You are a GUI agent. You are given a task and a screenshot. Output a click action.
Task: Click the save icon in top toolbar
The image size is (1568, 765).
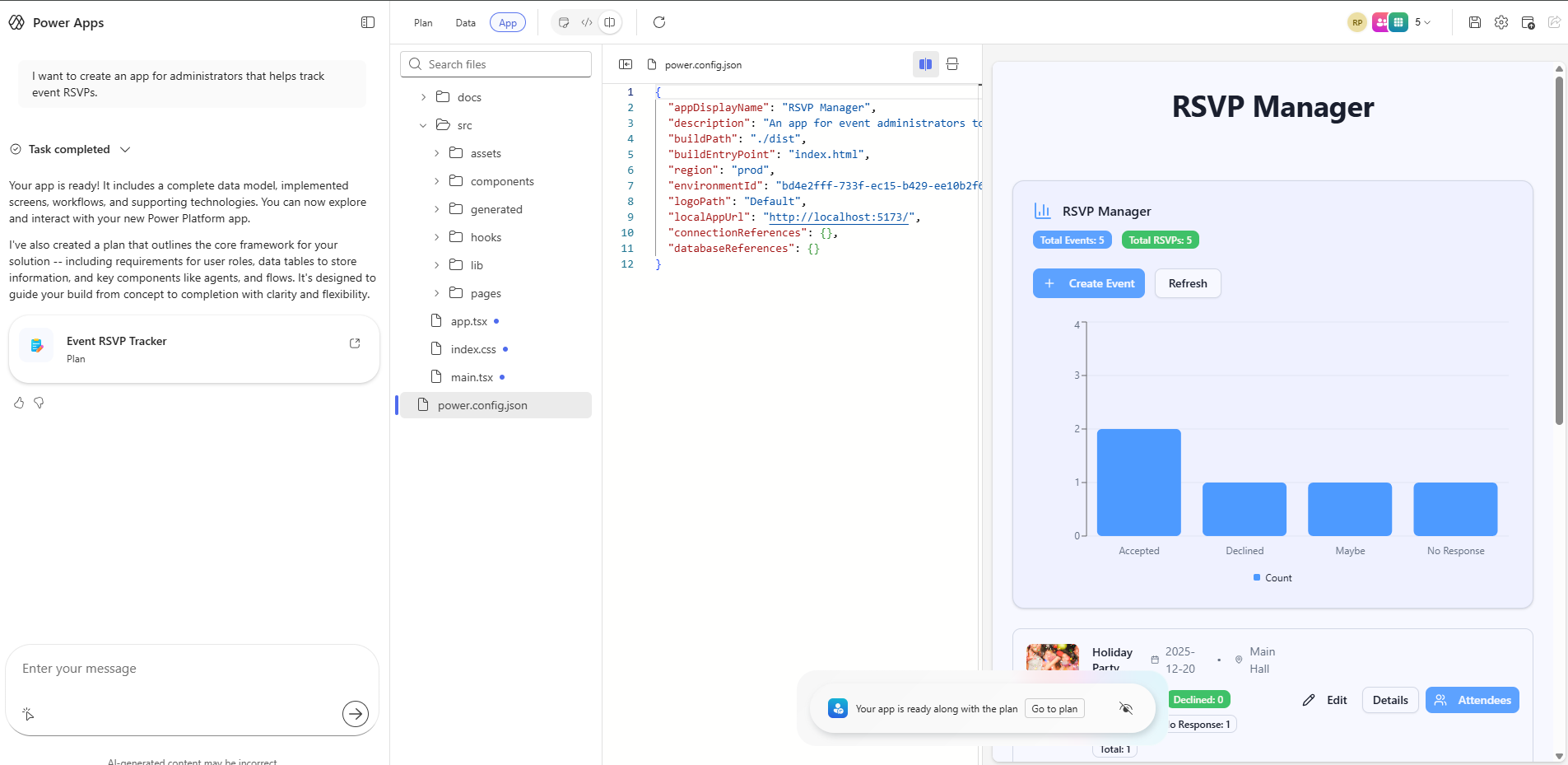(x=1475, y=23)
